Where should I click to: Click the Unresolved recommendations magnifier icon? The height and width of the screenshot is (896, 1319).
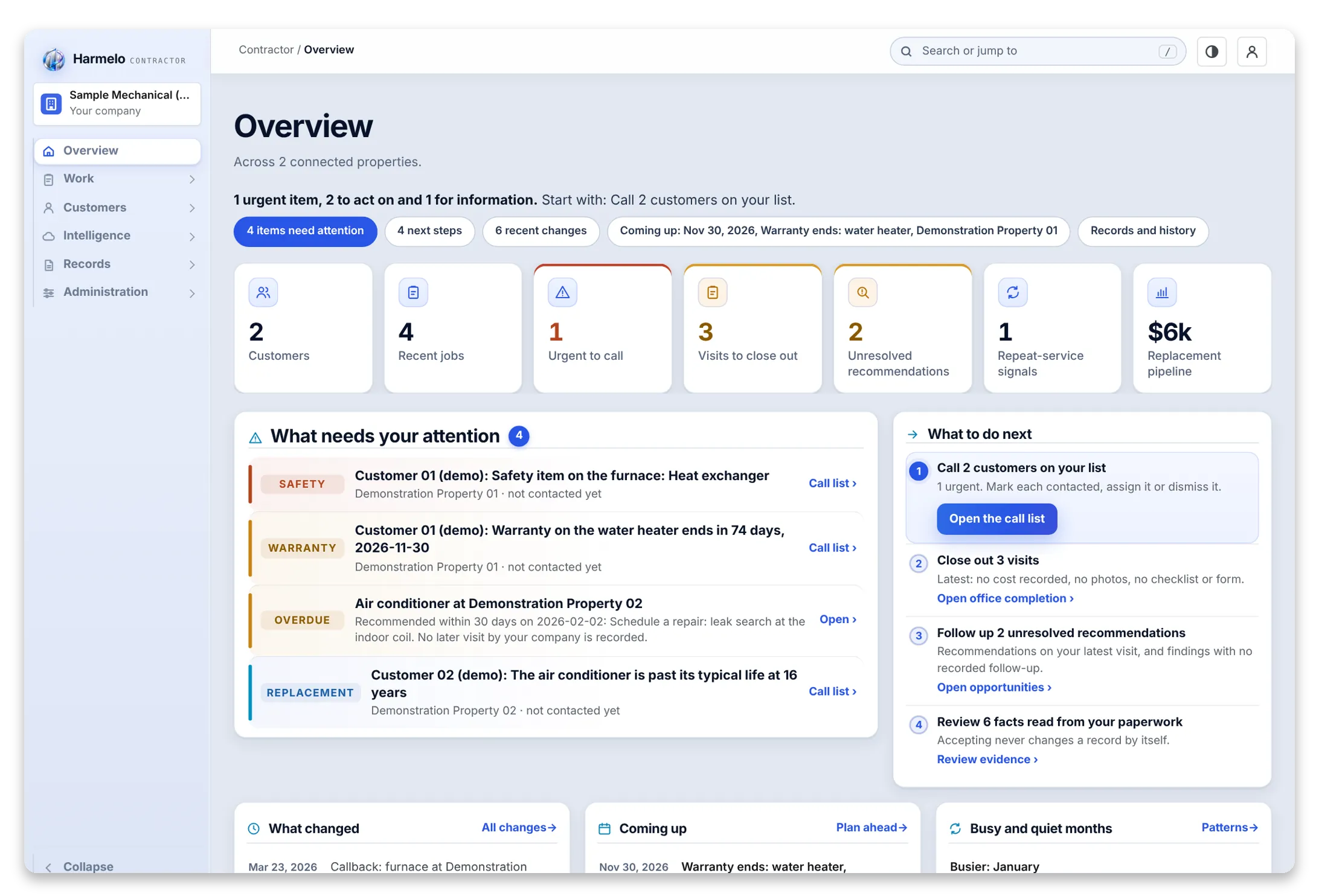[862, 292]
